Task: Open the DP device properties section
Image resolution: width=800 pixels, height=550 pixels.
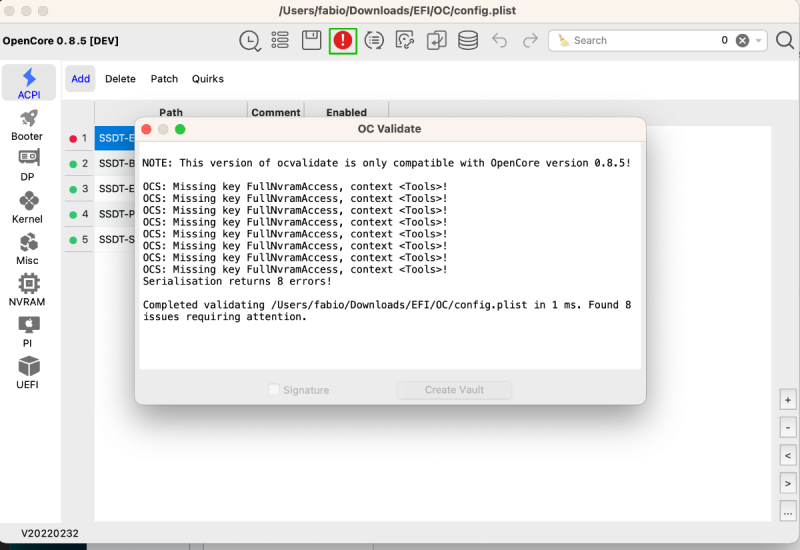Action: (x=28, y=166)
